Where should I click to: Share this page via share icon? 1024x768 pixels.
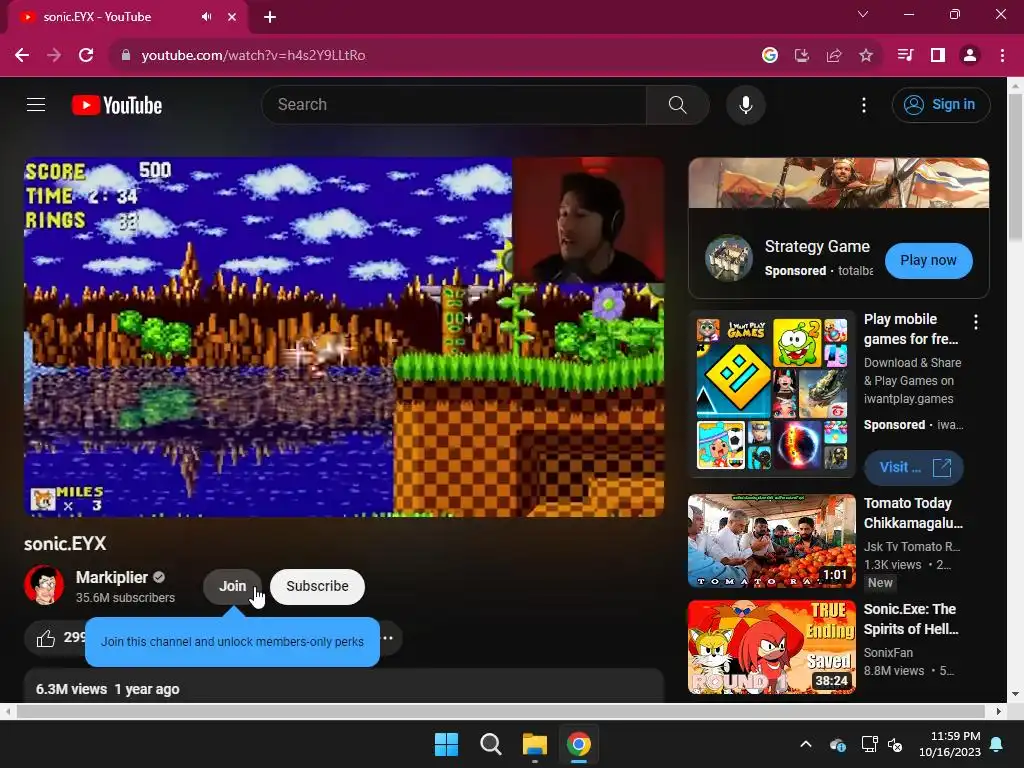click(x=834, y=56)
